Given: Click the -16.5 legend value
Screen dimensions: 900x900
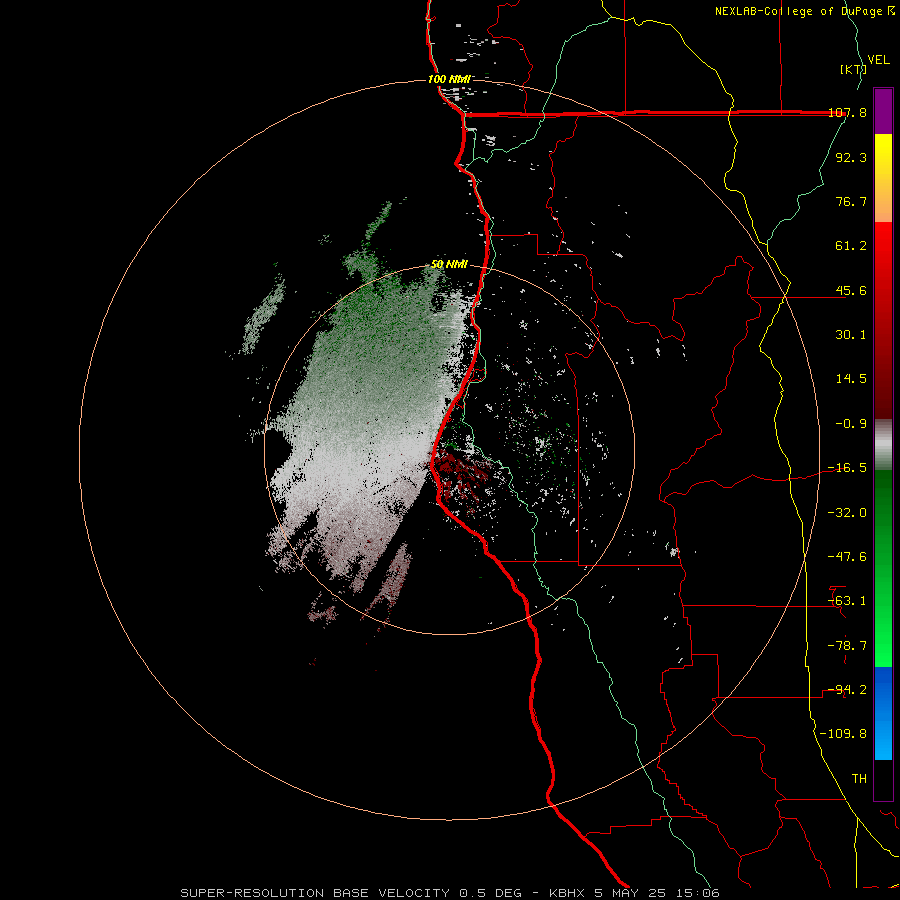Looking at the screenshot, I should click(x=847, y=468).
